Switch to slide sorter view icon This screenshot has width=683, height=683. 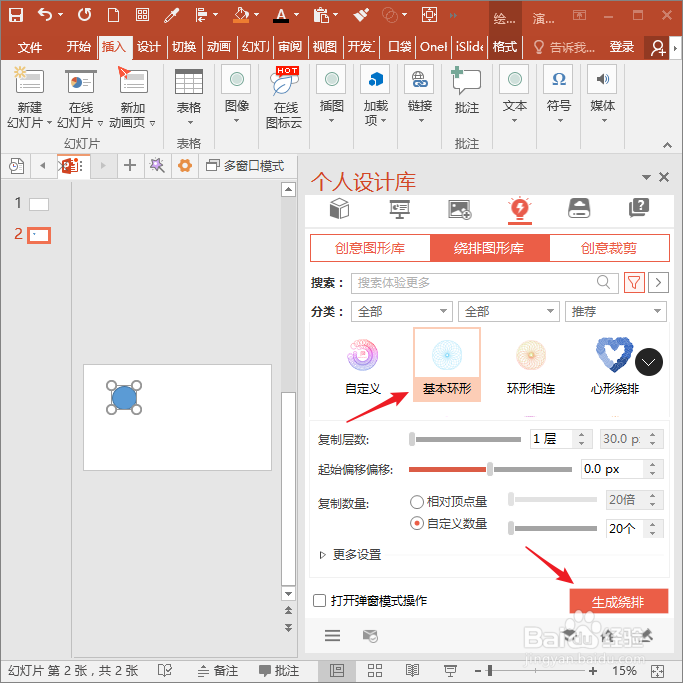(375, 670)
